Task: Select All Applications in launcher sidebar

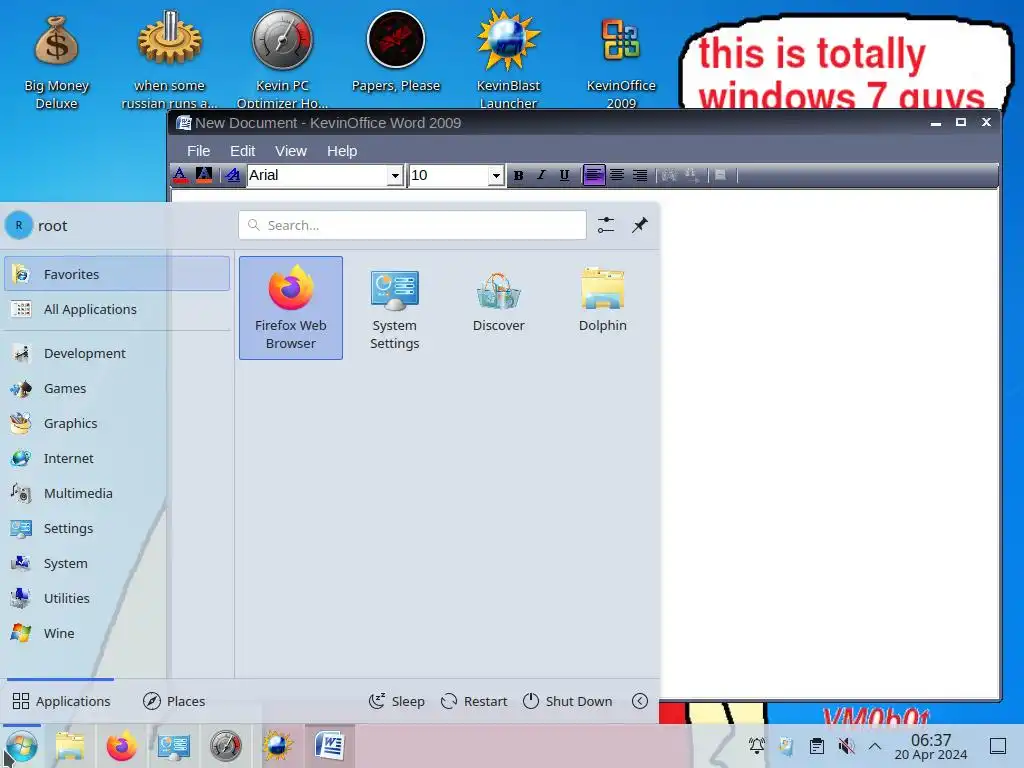Action: 117,309
